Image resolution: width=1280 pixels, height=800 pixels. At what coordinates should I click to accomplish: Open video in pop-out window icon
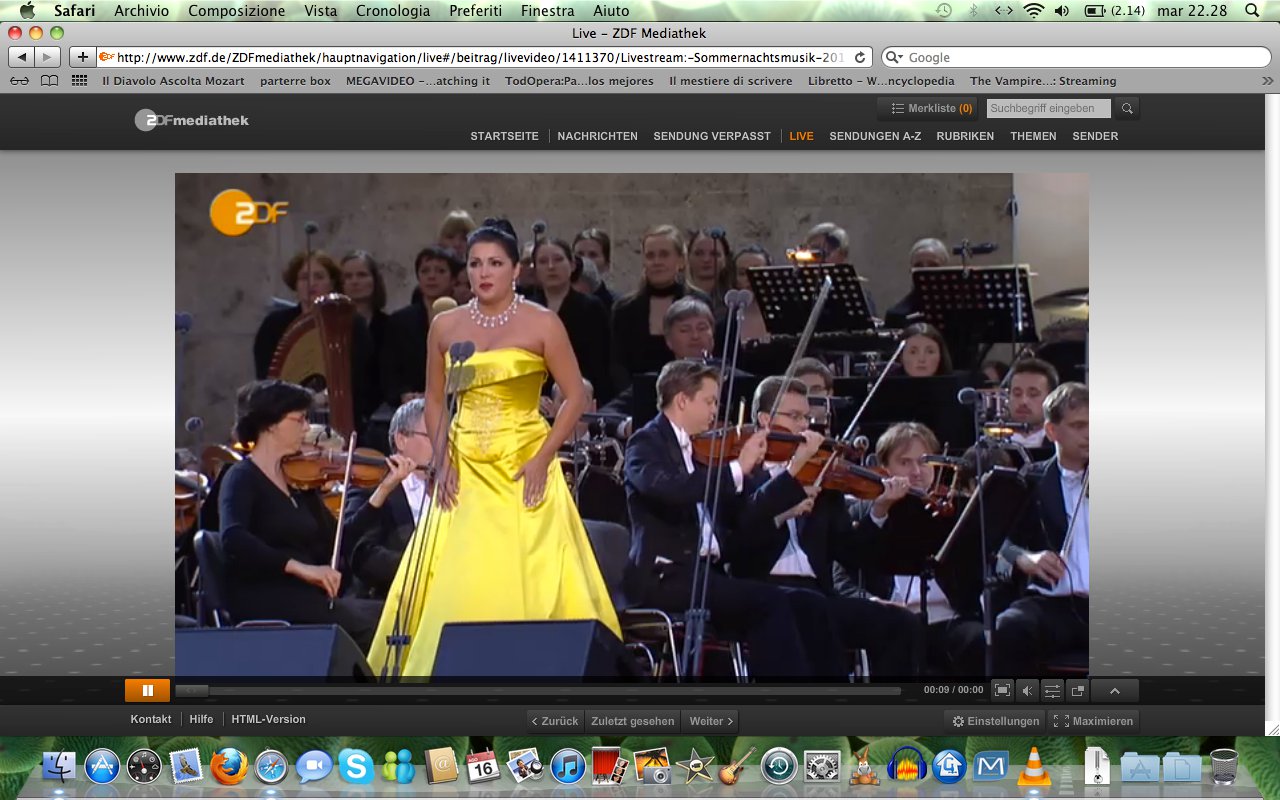pyautogui.click(x=1077, y=690)
